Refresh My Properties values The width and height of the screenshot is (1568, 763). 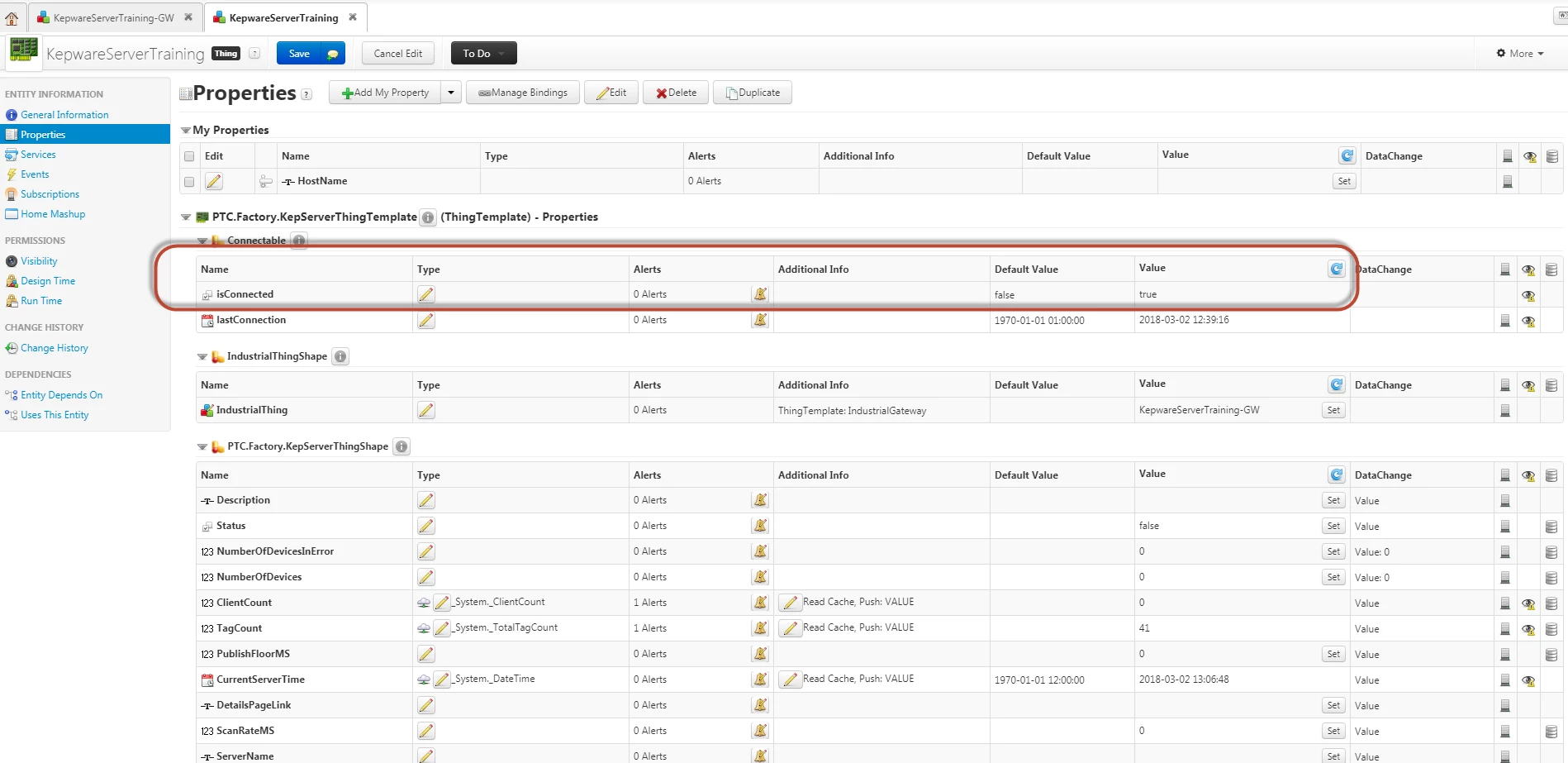point(1347,155)
